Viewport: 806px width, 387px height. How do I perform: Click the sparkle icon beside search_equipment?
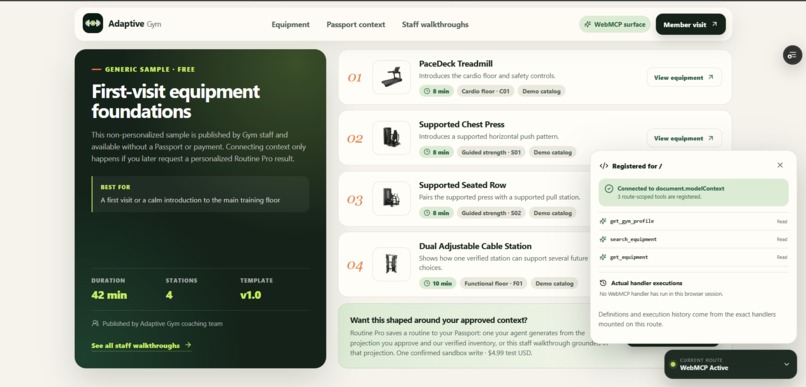coord(603,239)
